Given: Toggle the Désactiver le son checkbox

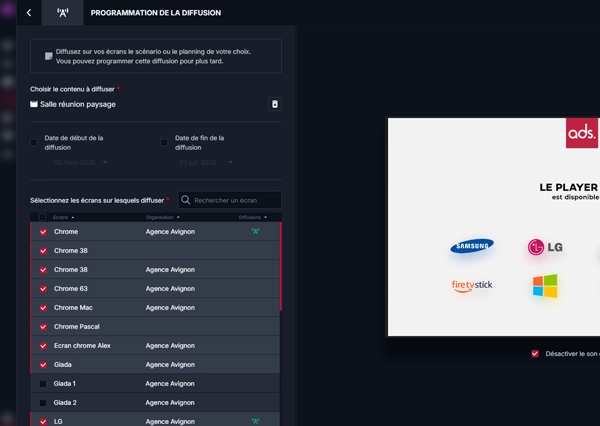Looking at the screenshot, I should pos(535,354).
